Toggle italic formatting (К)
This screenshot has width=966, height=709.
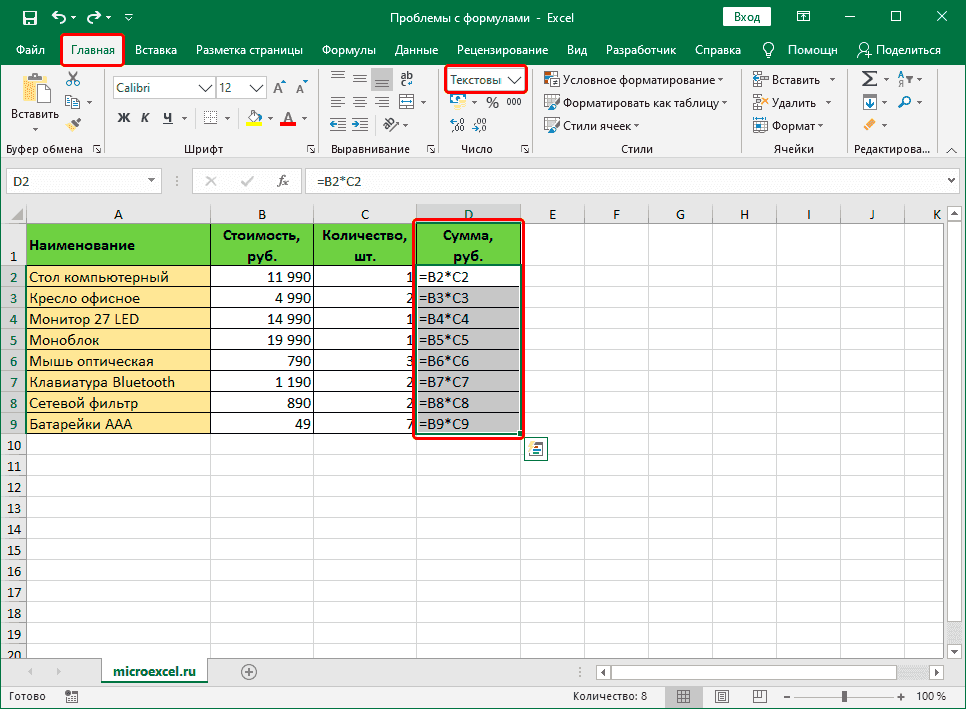click(x=145, y=118)
